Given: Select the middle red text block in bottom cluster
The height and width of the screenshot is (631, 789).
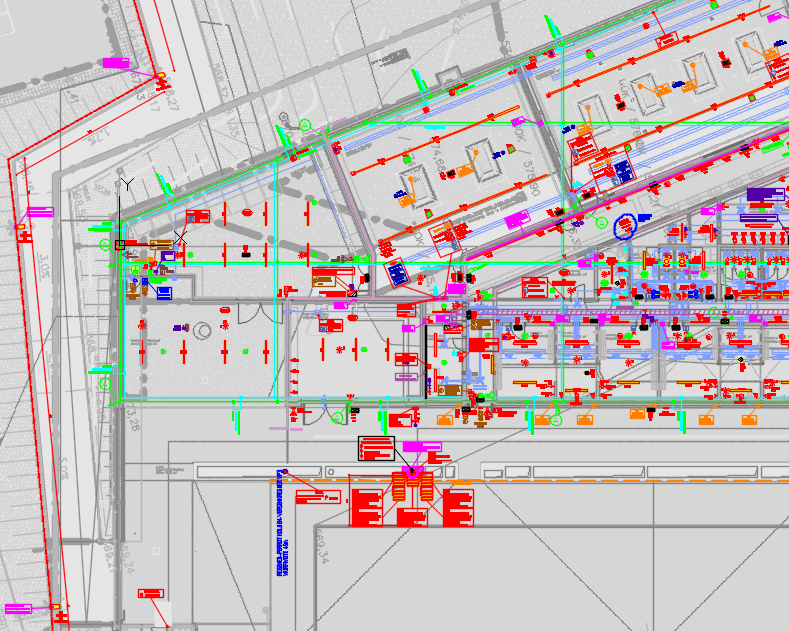Looking at the screenshot, I should pyautogui.click(x=412, y=517).
